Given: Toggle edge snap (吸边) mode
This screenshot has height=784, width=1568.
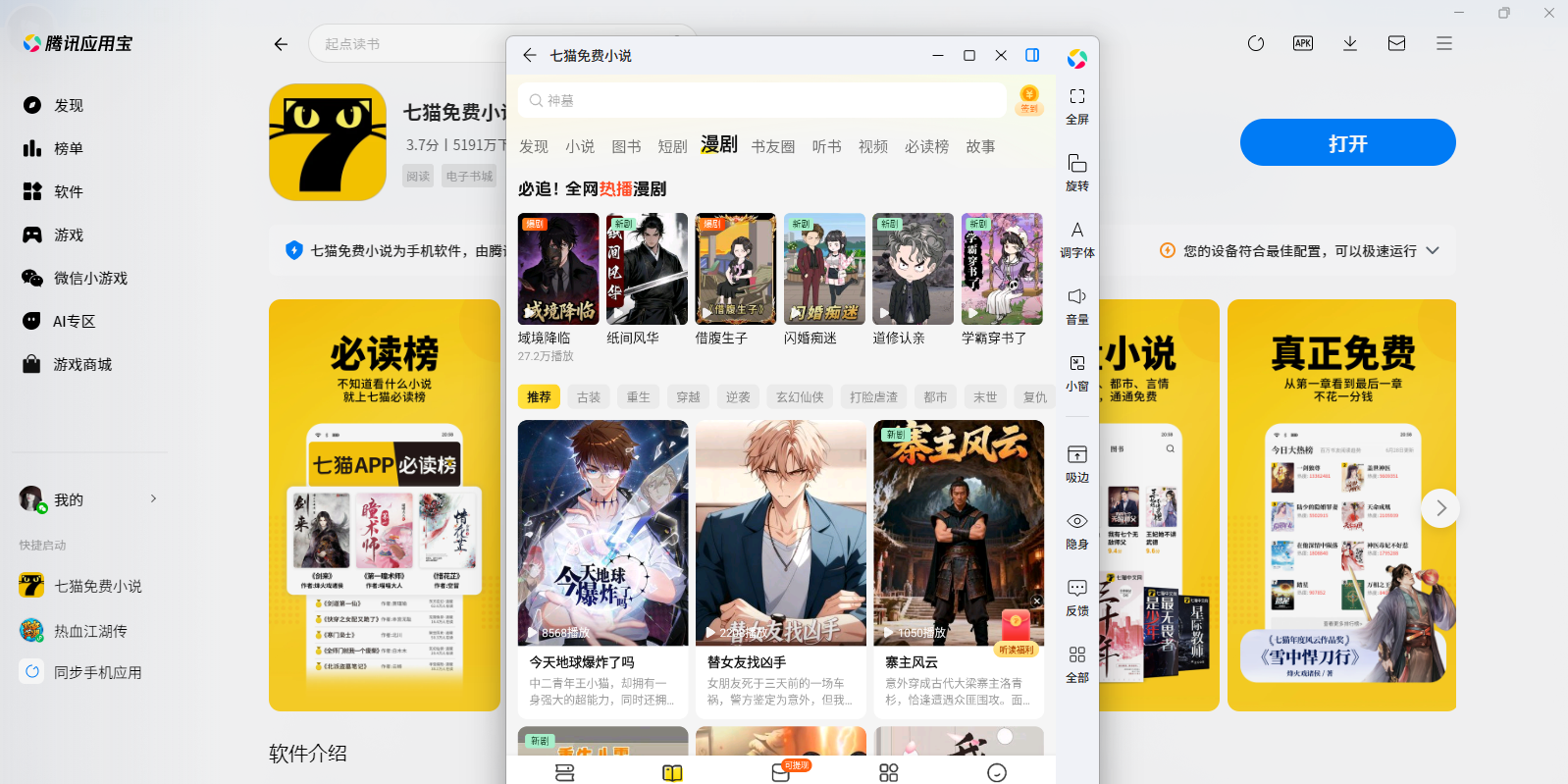Looking at the screenshot, I should 1076,455.
